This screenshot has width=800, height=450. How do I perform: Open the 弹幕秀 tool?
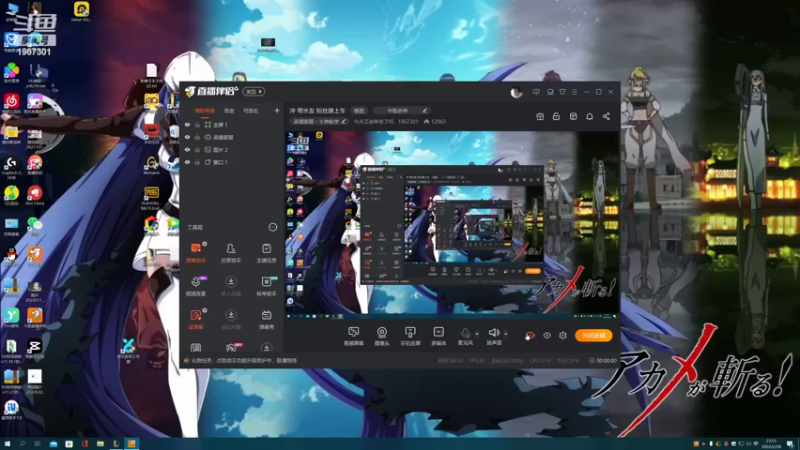266,319
